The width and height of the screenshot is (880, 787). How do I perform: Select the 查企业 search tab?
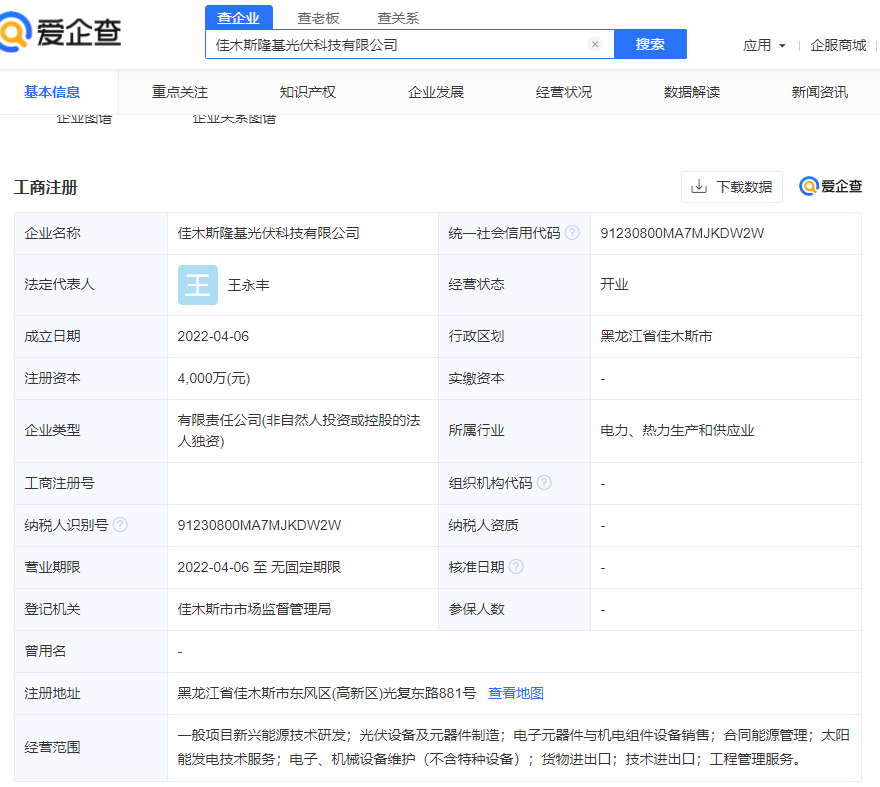238,18
